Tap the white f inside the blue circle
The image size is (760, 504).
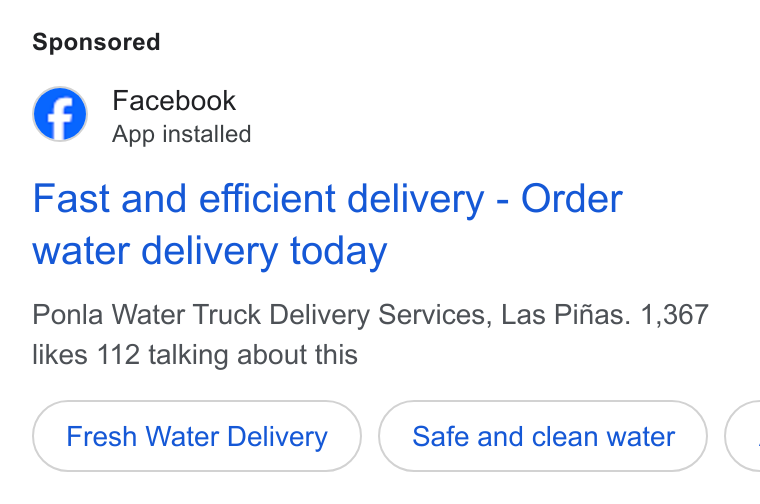tap(60, 116)
